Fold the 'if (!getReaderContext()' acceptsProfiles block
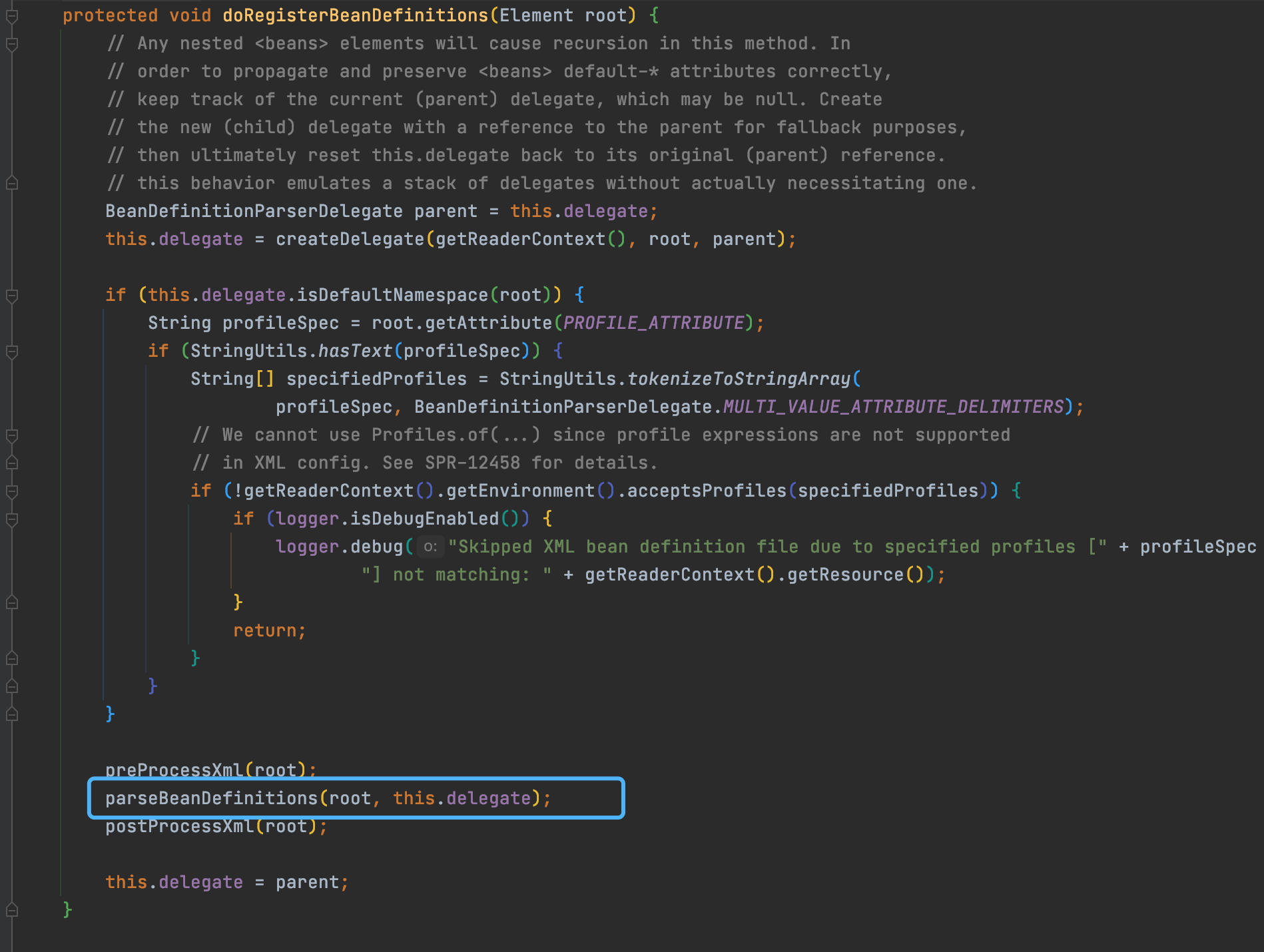Screen dimensions: 1264x952 [x=11, y=491]
